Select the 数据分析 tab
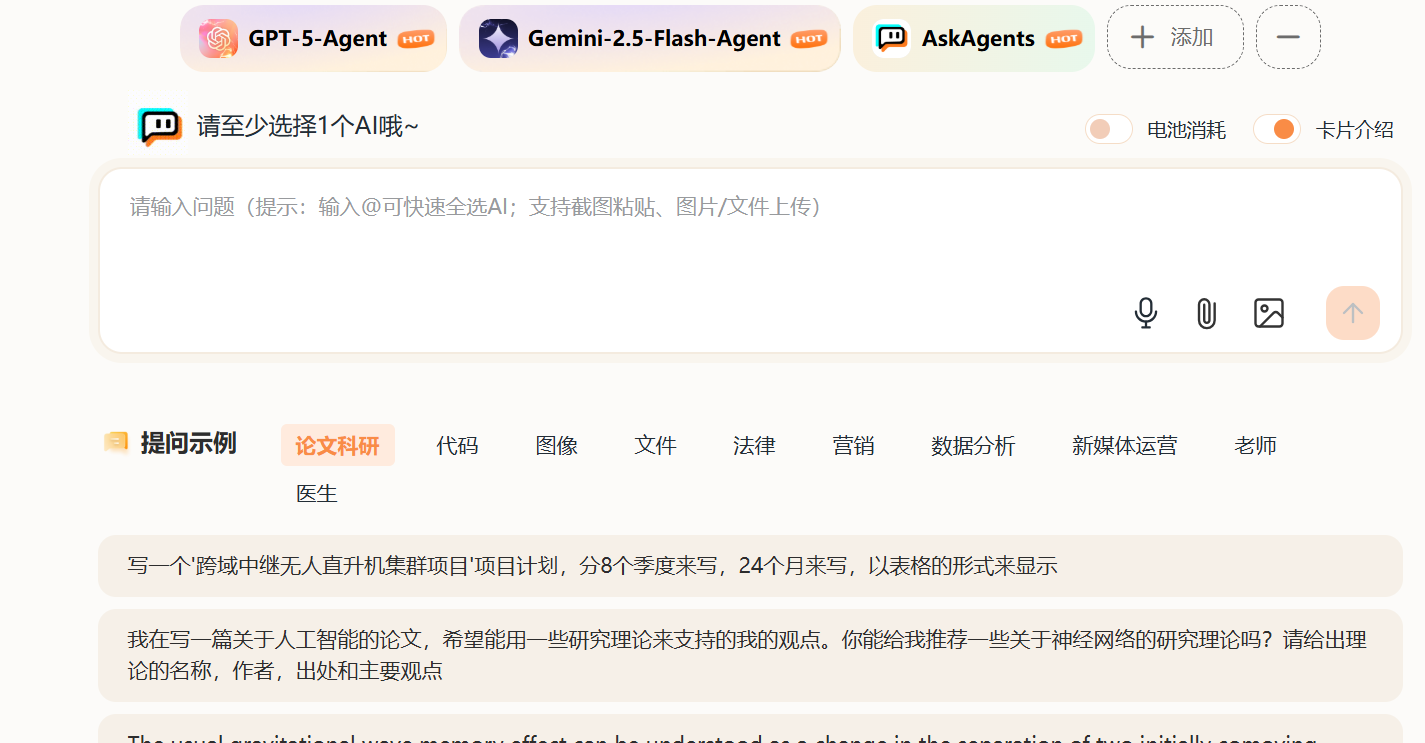This screenshot has width=1425, height=743. click(x=973, y=446)
